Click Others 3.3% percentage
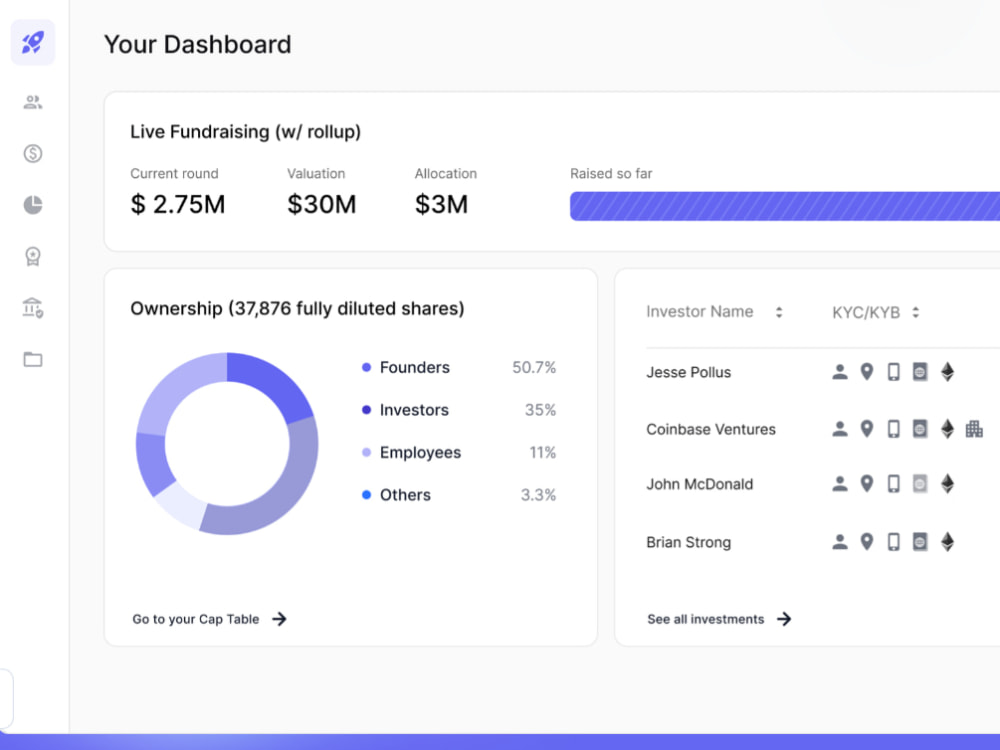This screenshot has width=1000, height=750. click(538, 495)
